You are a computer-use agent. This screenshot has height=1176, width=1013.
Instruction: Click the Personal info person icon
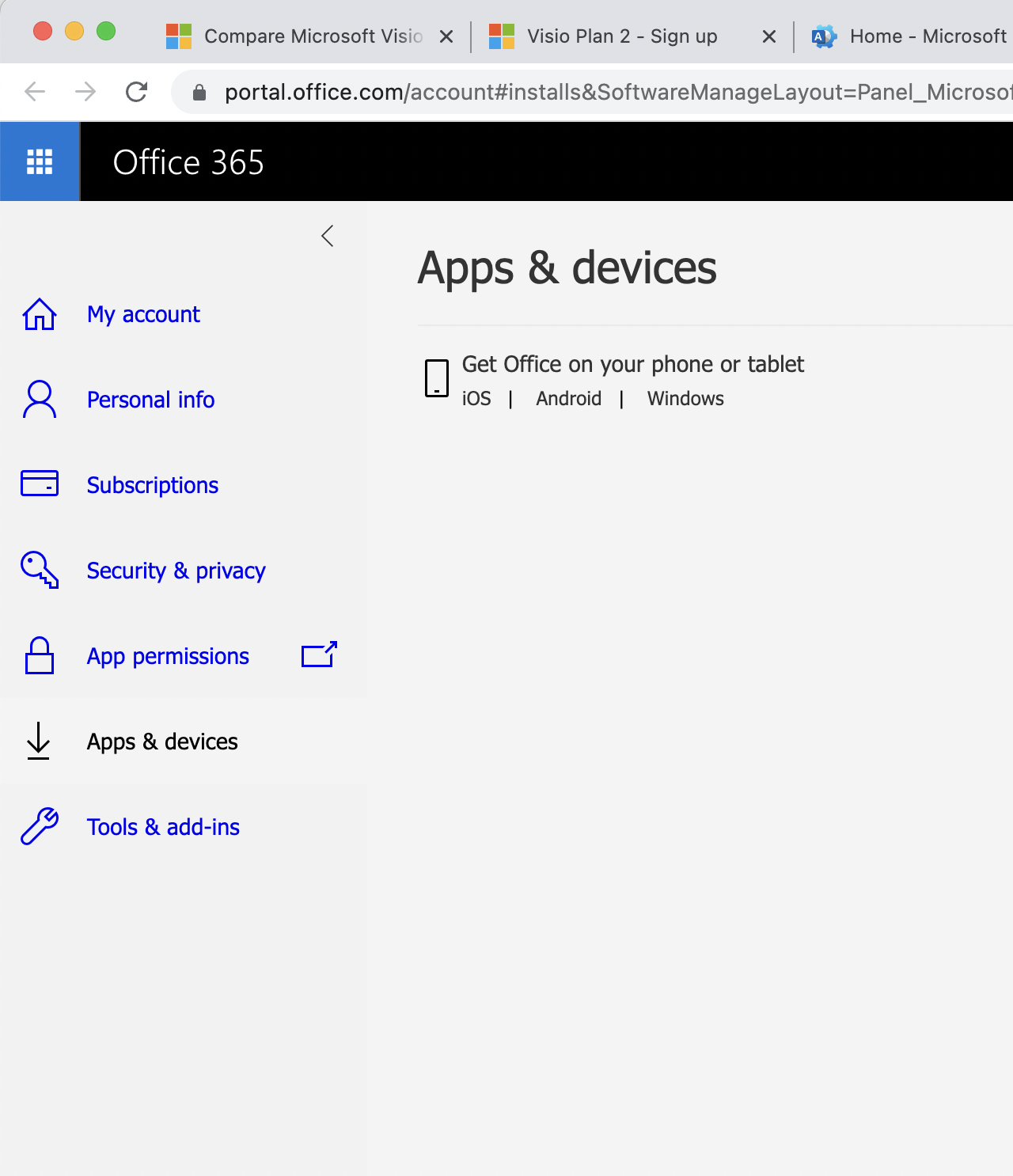[40, 400]
